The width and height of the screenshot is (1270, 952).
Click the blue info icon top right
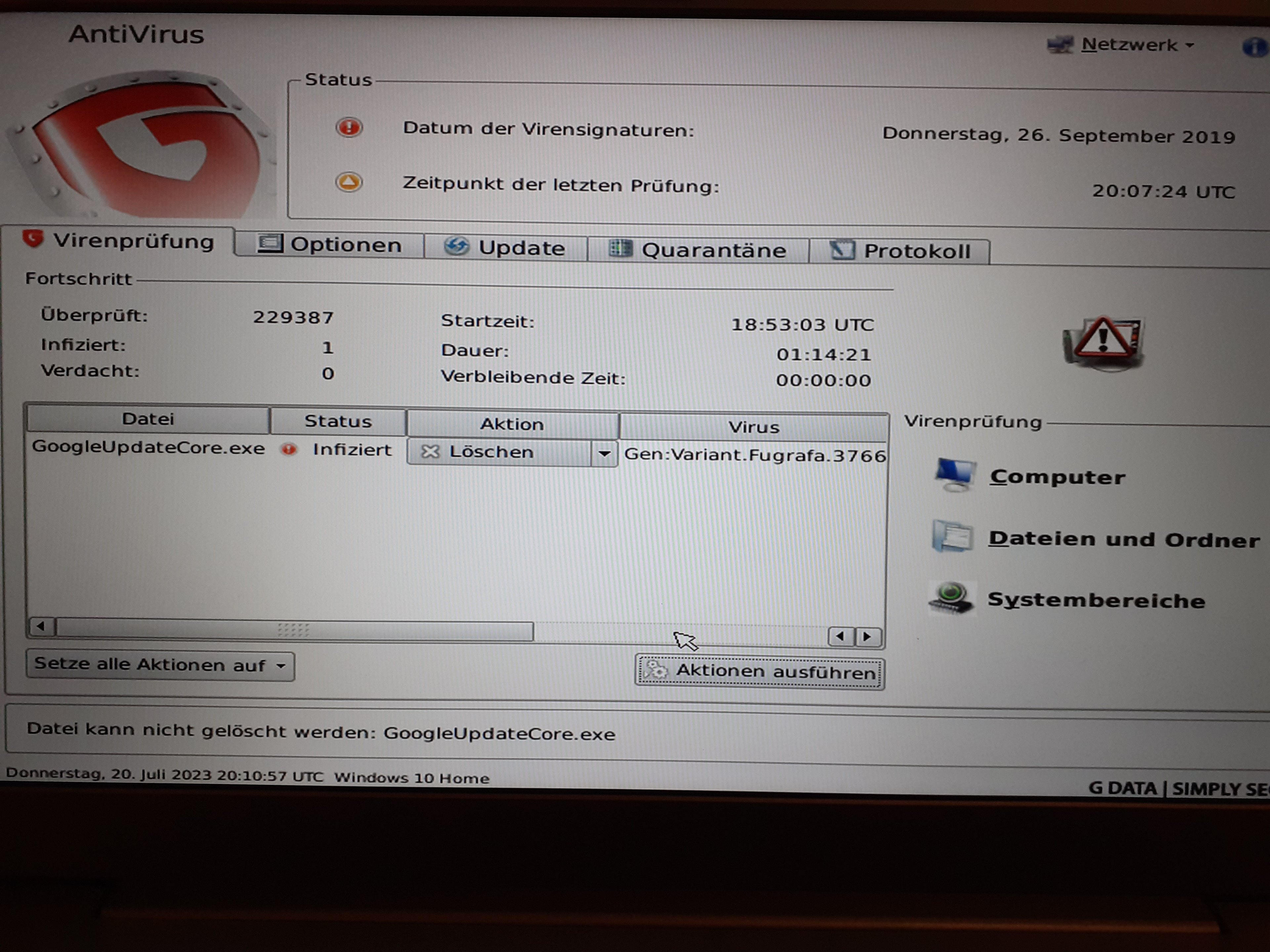(1254, 48)
